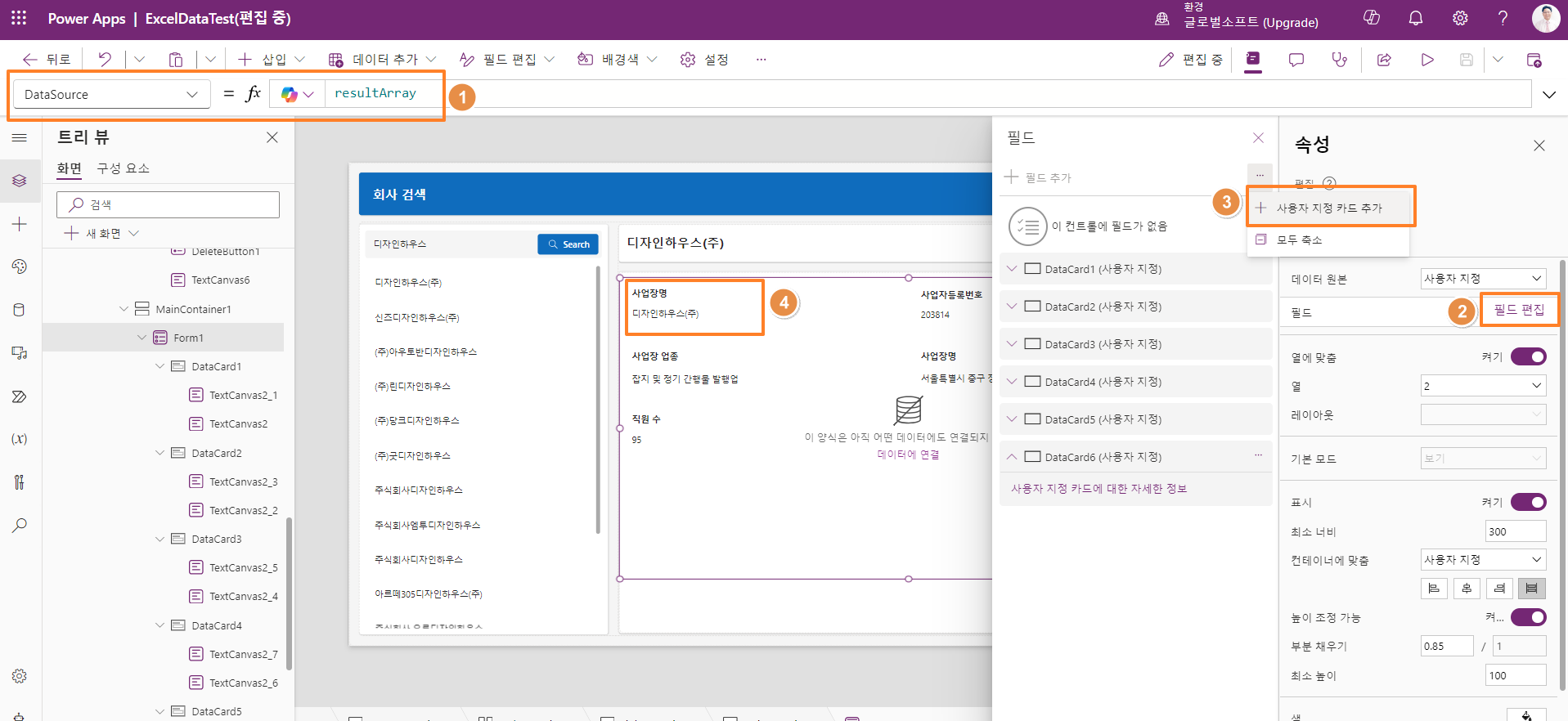The height and width of the screenshot is (721, 1568).
Task: Expand the formula bar chevron
Action: [1549, 95]
